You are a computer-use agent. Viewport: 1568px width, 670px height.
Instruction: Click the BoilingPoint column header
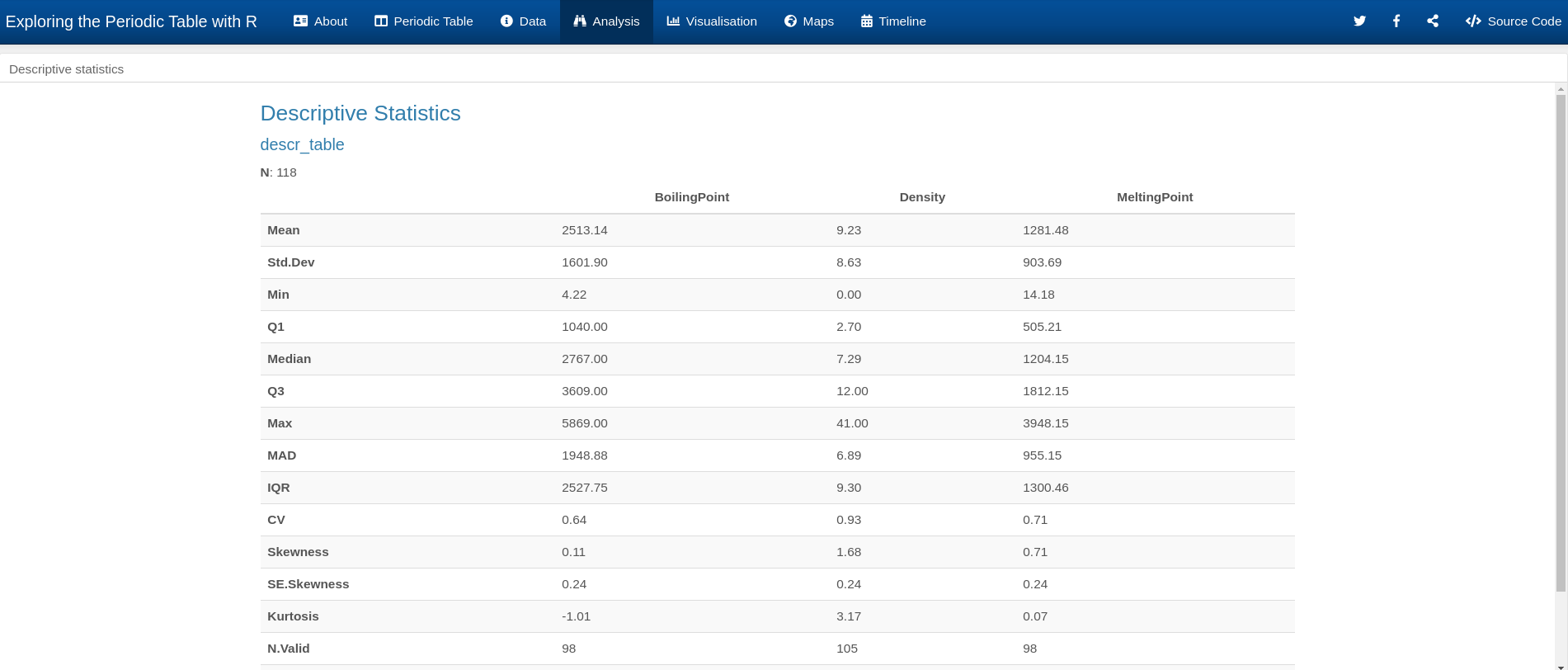692,197
